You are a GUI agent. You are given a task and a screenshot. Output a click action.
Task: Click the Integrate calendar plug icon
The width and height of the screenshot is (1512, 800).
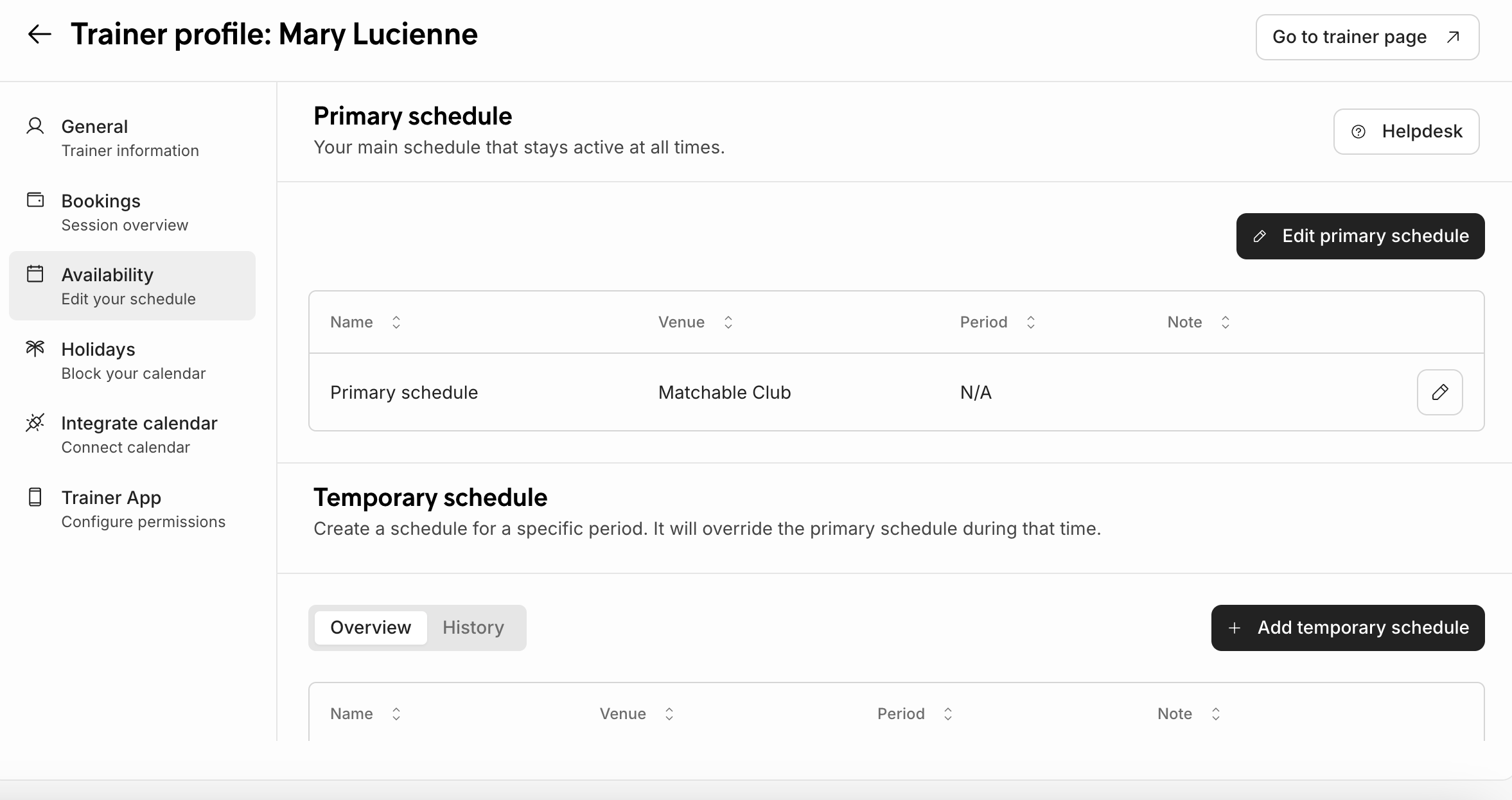click(x=35, y=422)
